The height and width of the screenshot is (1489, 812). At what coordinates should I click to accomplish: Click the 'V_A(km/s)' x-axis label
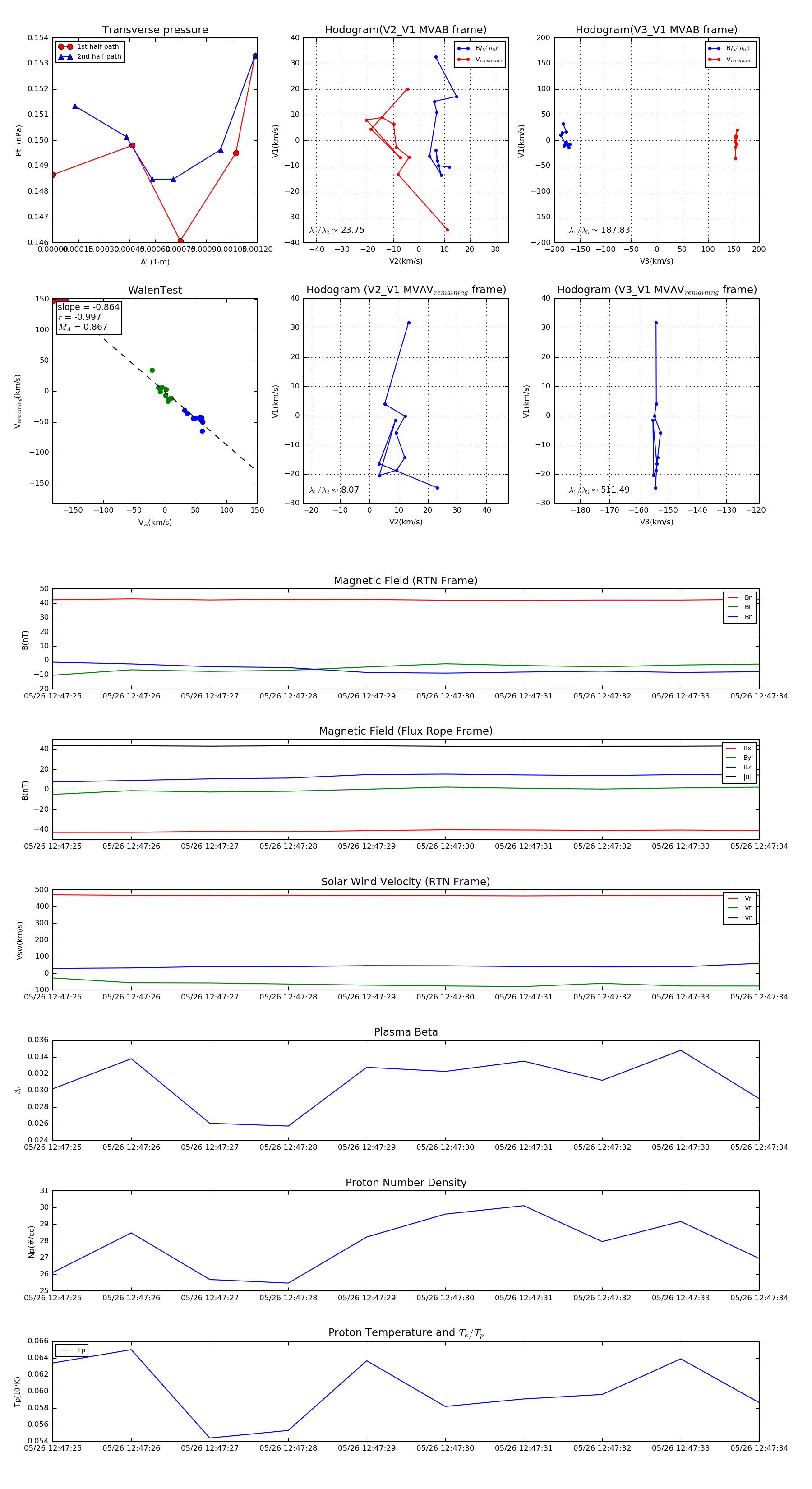click(x=155, y=523)
